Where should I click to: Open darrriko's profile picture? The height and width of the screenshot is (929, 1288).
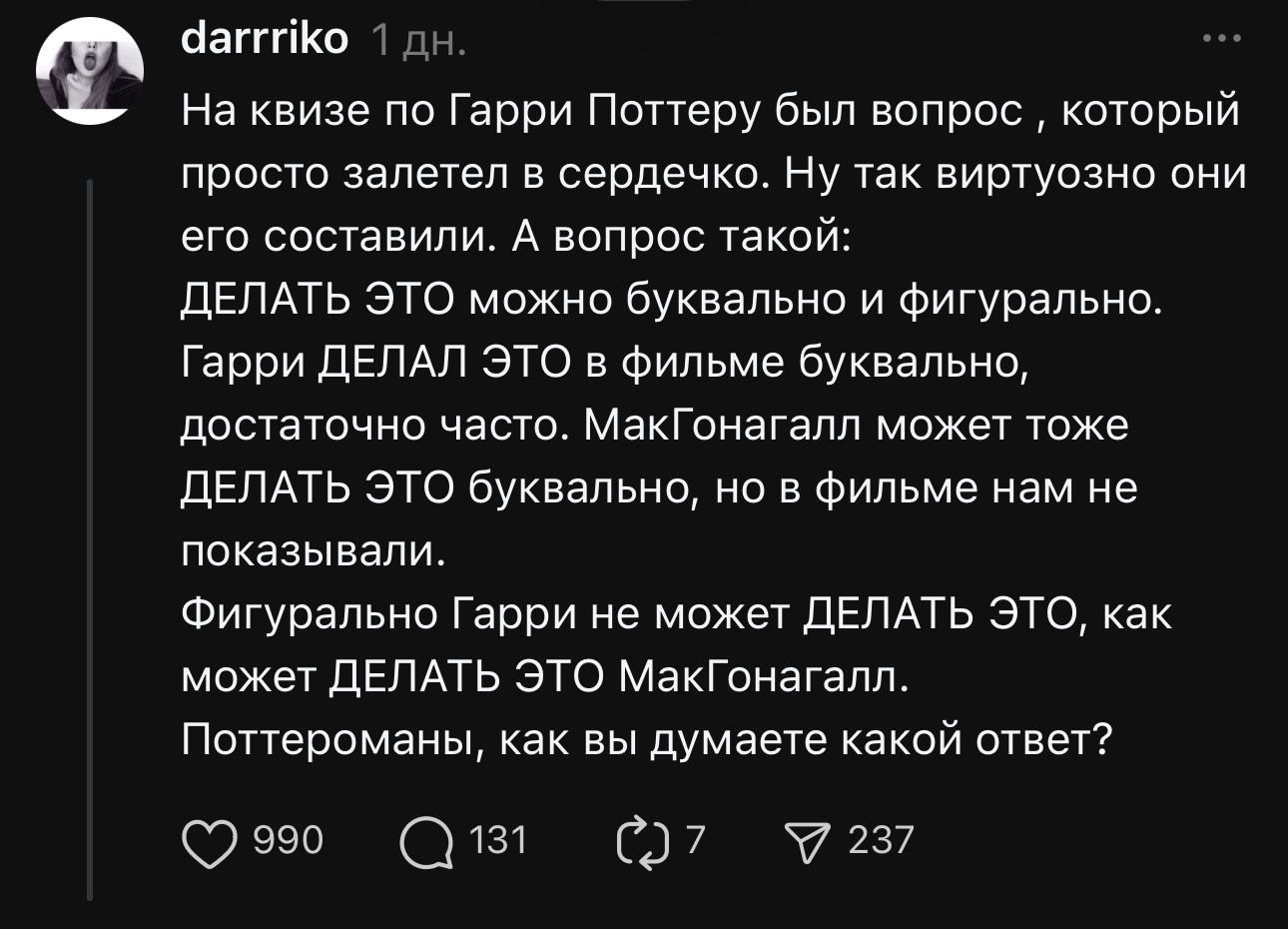pyautogui.click(x=90, y=72)
